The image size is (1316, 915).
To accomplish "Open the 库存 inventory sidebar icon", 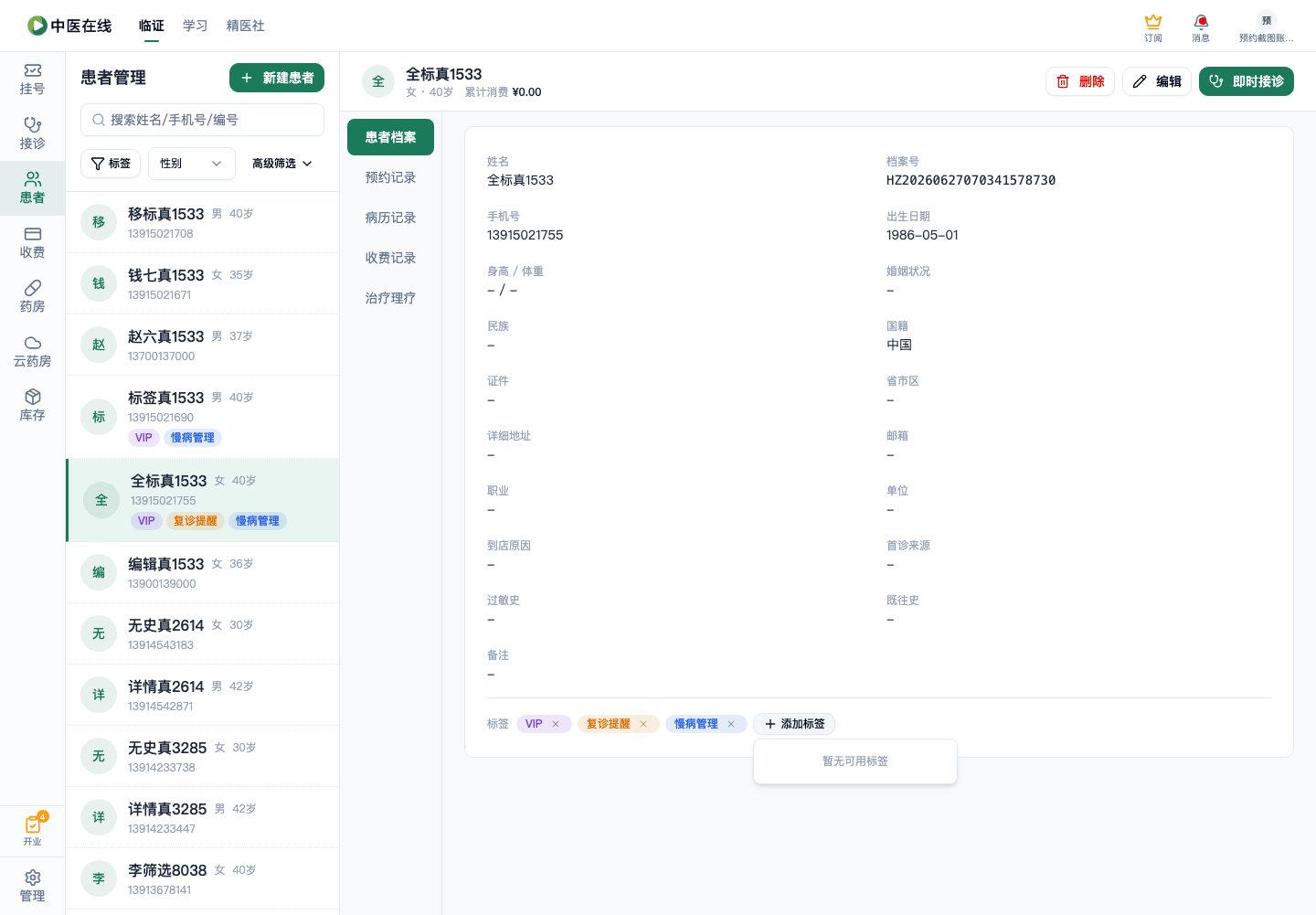I will [32, 406].
